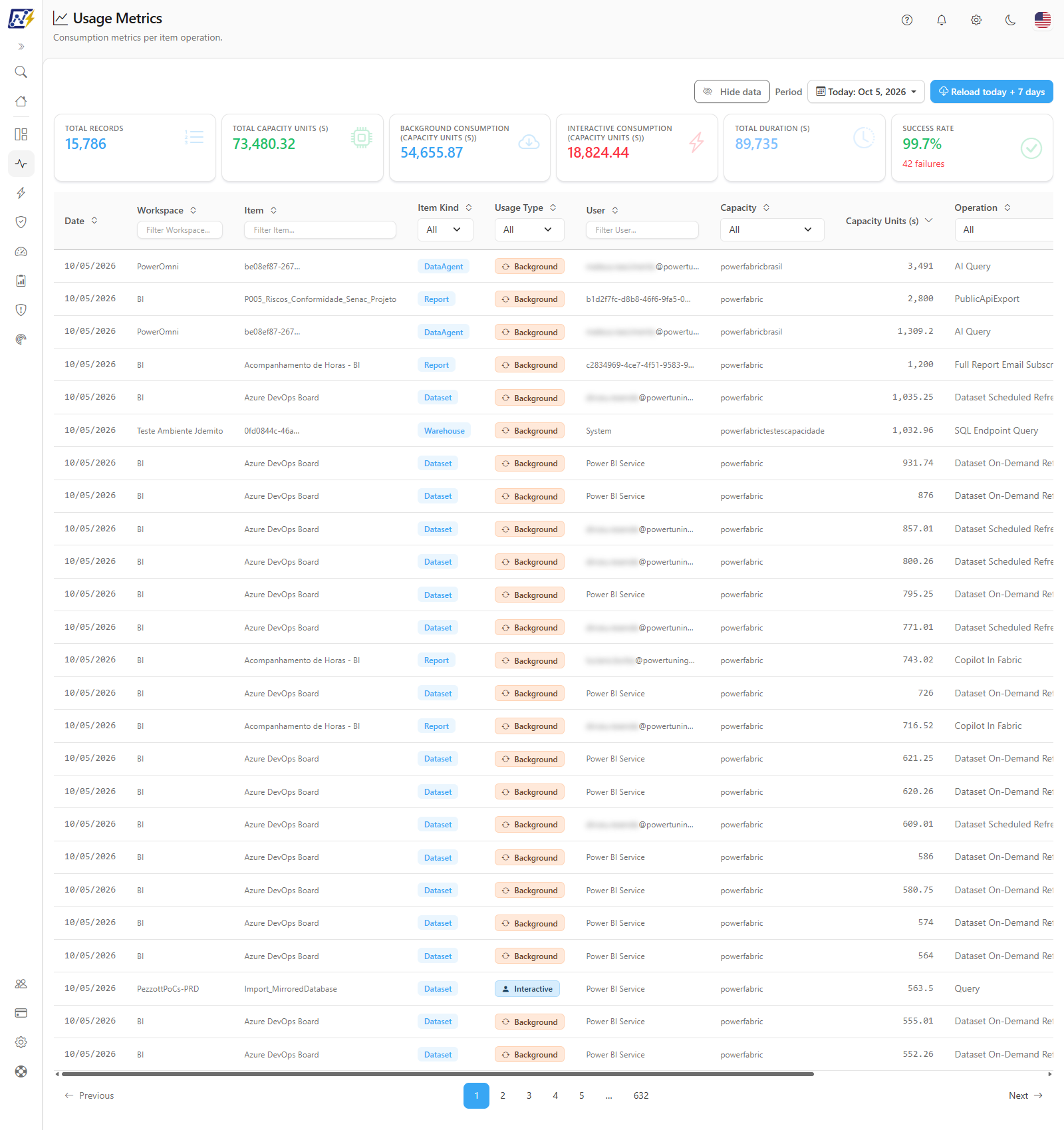Open the billing card sidebar icon
The width and height of the screenshot is (1064, 1130).
[21, 1013]
